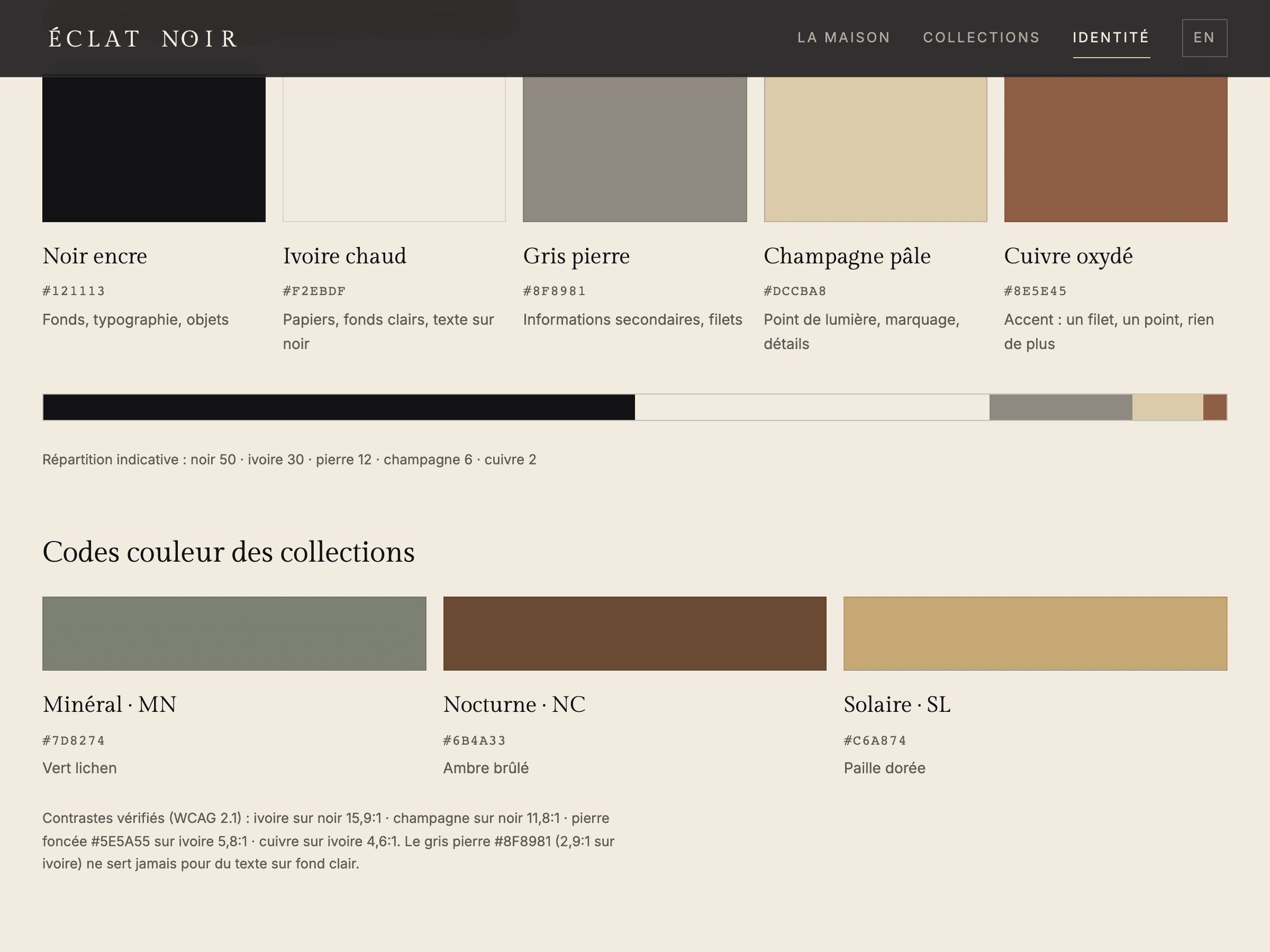Click the Ambre brûlé label

486,768
